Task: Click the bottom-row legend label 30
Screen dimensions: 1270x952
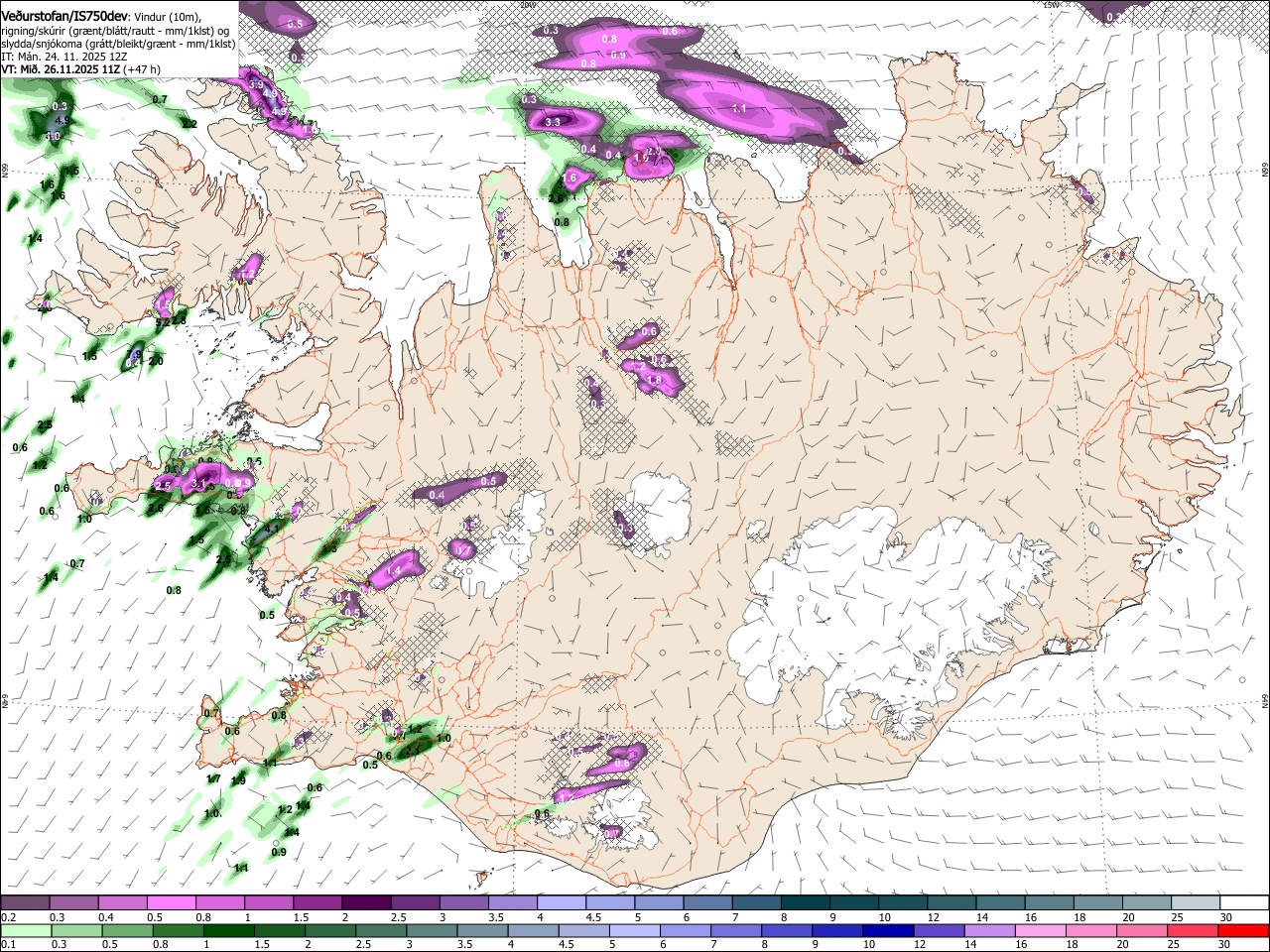Action: pyautogui.click(x=1222, y=945)
